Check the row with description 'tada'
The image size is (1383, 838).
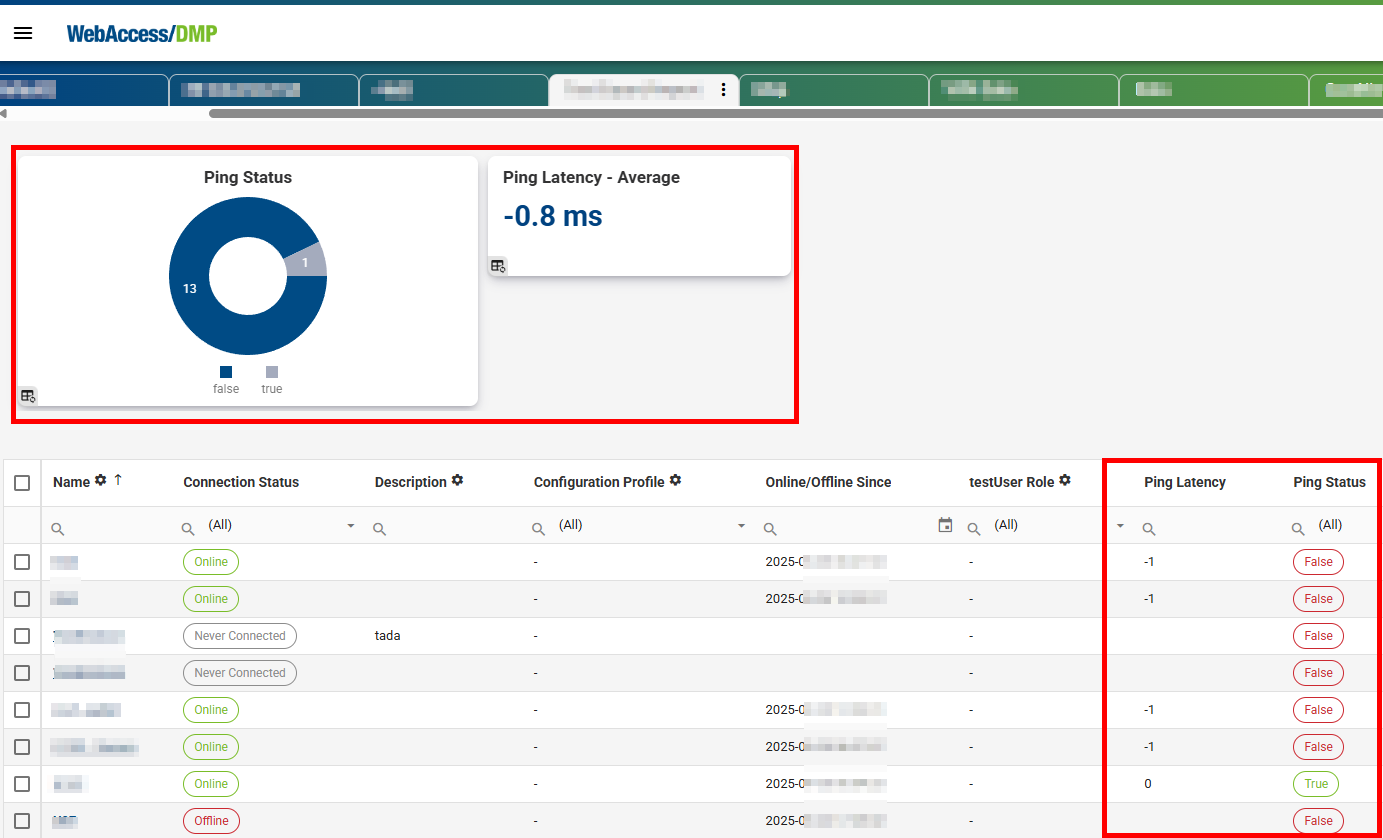pyautogui.click(x=22, y=635)
